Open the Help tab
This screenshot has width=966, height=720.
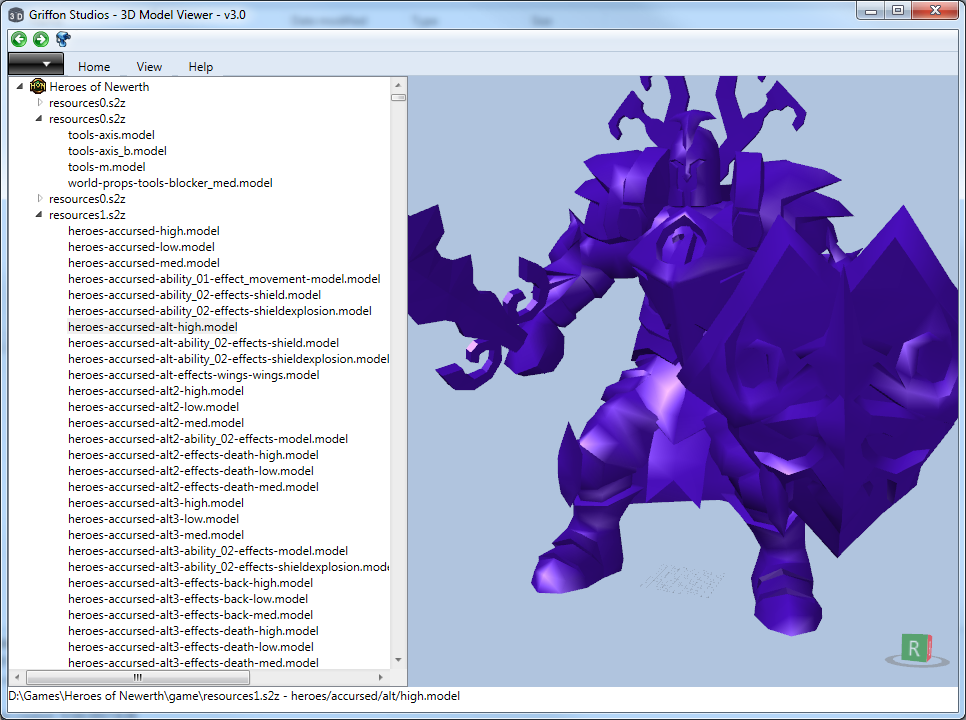pos(200,67)
